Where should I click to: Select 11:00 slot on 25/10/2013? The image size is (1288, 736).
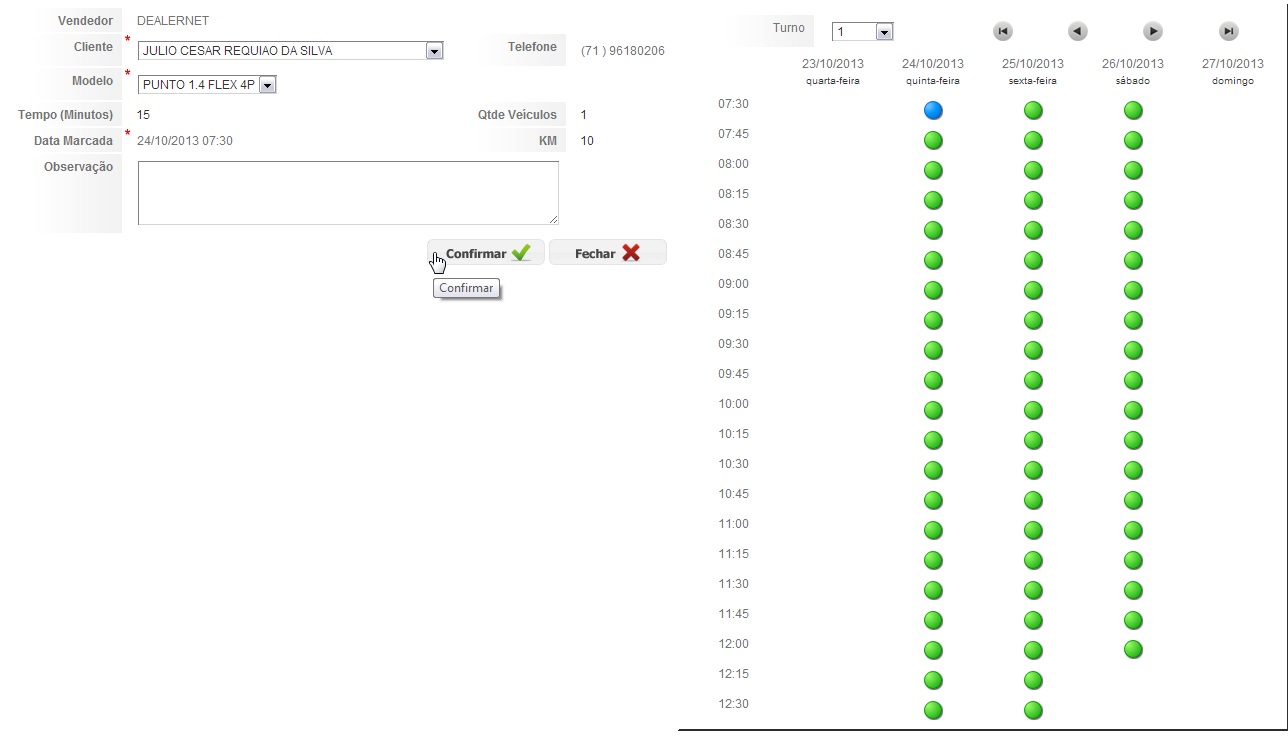(x=1033, y=530)
